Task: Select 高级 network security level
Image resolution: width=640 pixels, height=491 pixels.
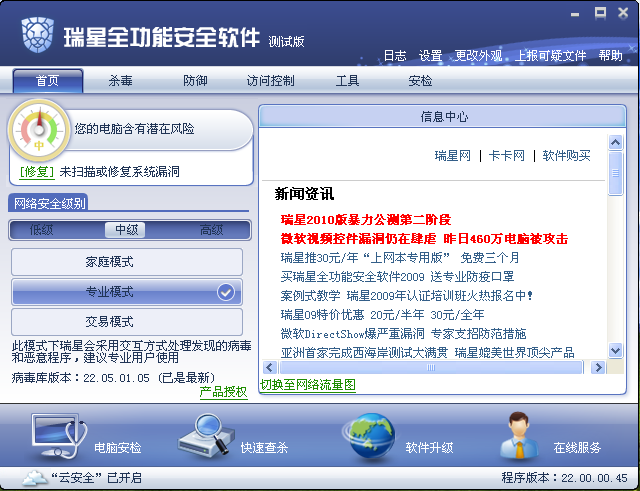Action: [211, 230]
